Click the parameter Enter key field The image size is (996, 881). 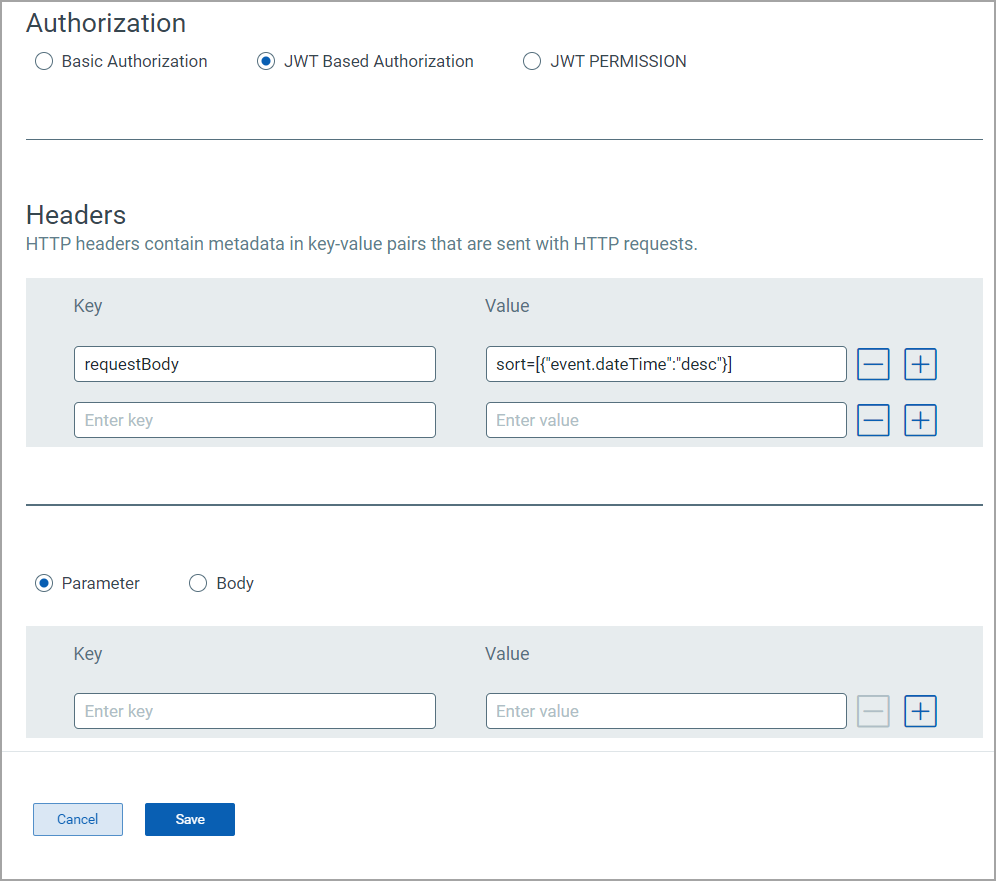pyautogui.click(x=255, y=711)
